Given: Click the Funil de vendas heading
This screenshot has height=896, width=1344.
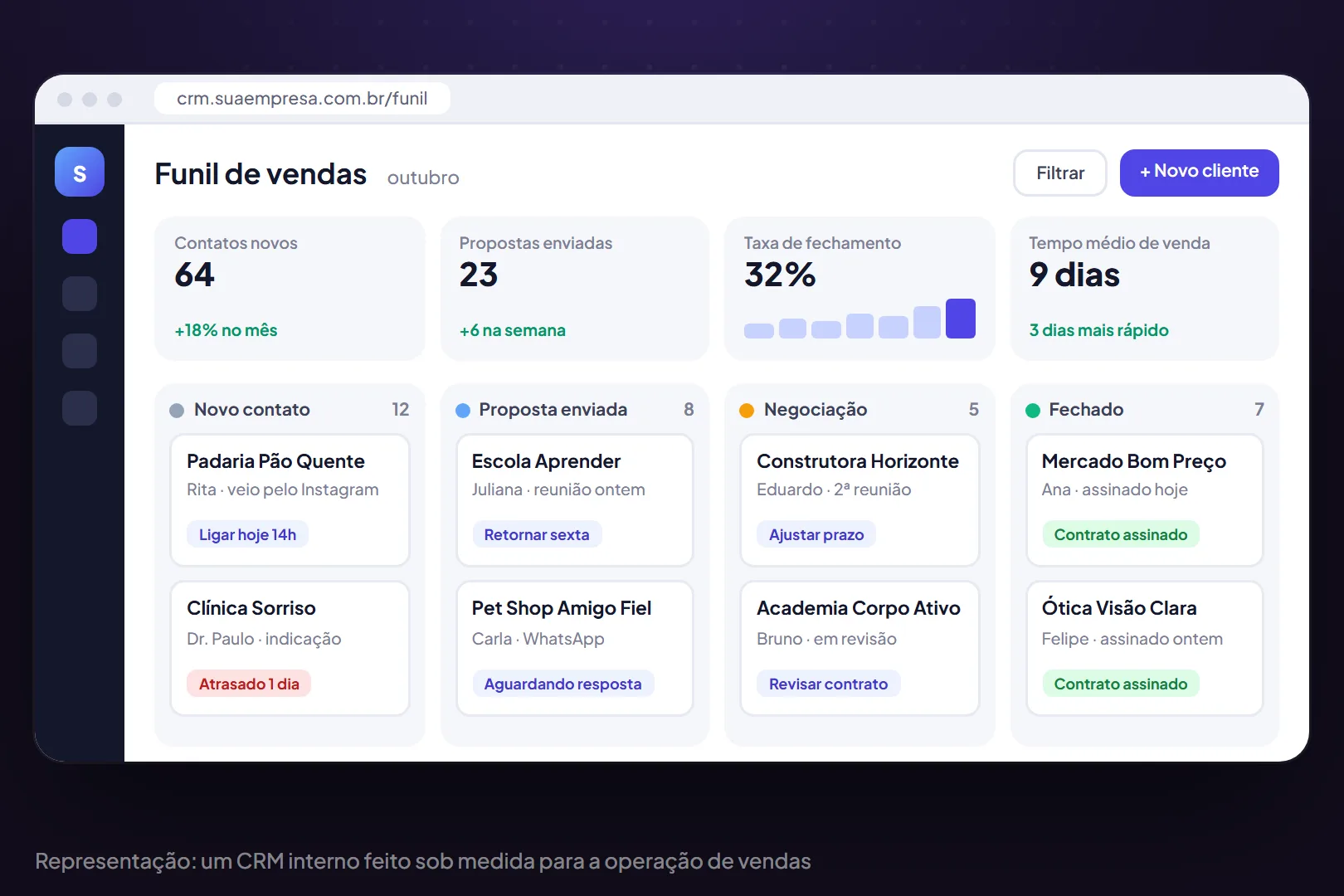Looking at the screenshot, I should 261,173.
